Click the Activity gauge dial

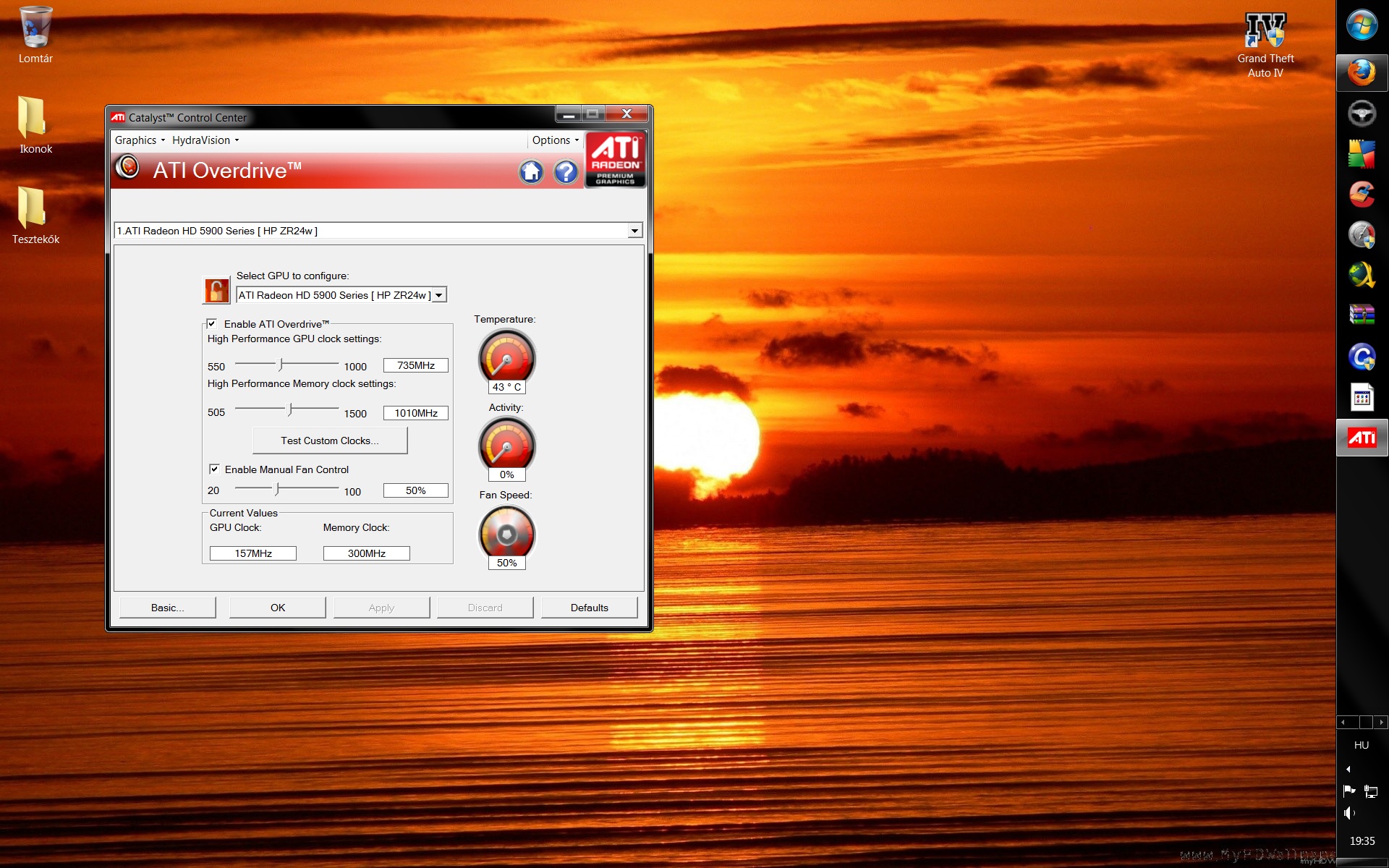[507, 445]
